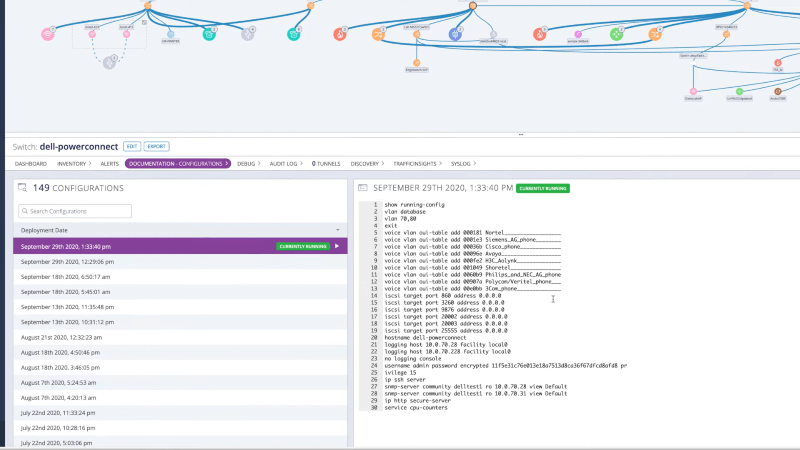Image resolution: width=800 pixels, height=450 pixels.
Task: Select the brown Aruba node at right
Action: pos(778,91)
